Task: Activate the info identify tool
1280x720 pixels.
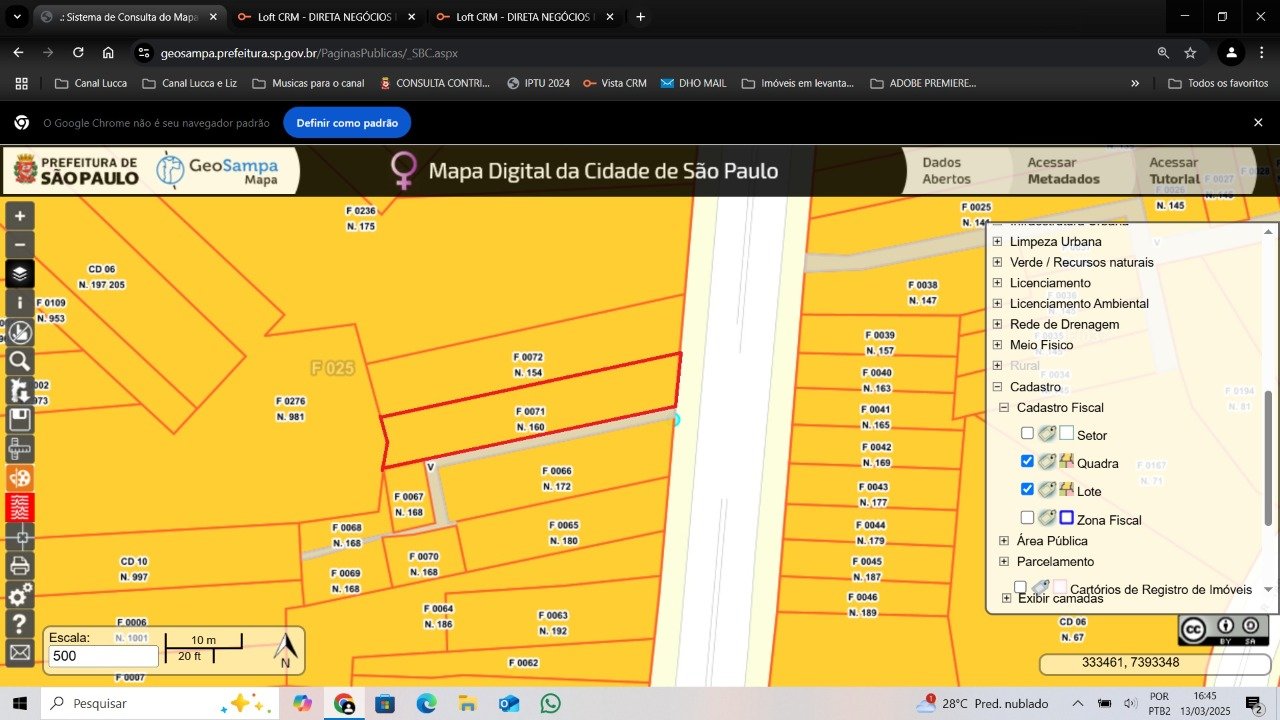Action: 20,302
